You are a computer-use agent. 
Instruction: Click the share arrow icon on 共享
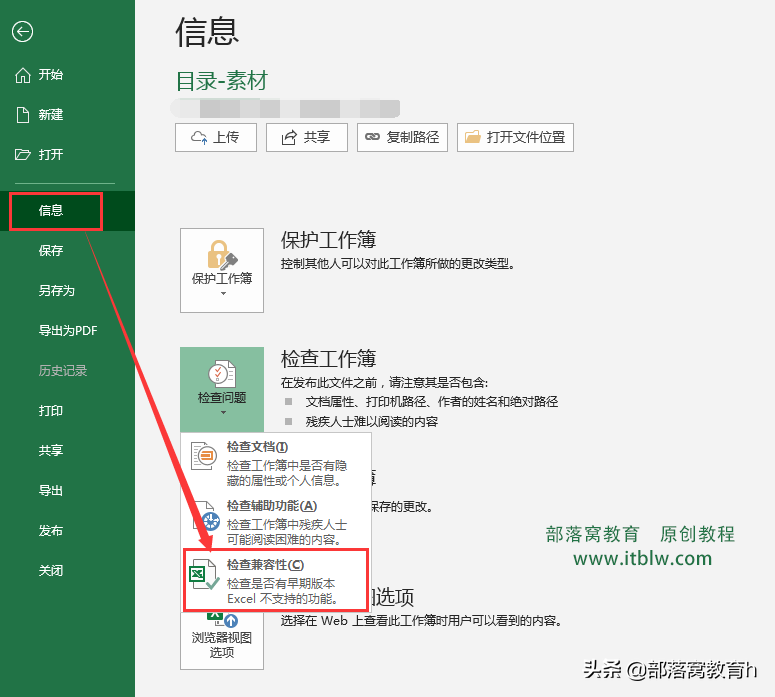click(x=289, y=137)
